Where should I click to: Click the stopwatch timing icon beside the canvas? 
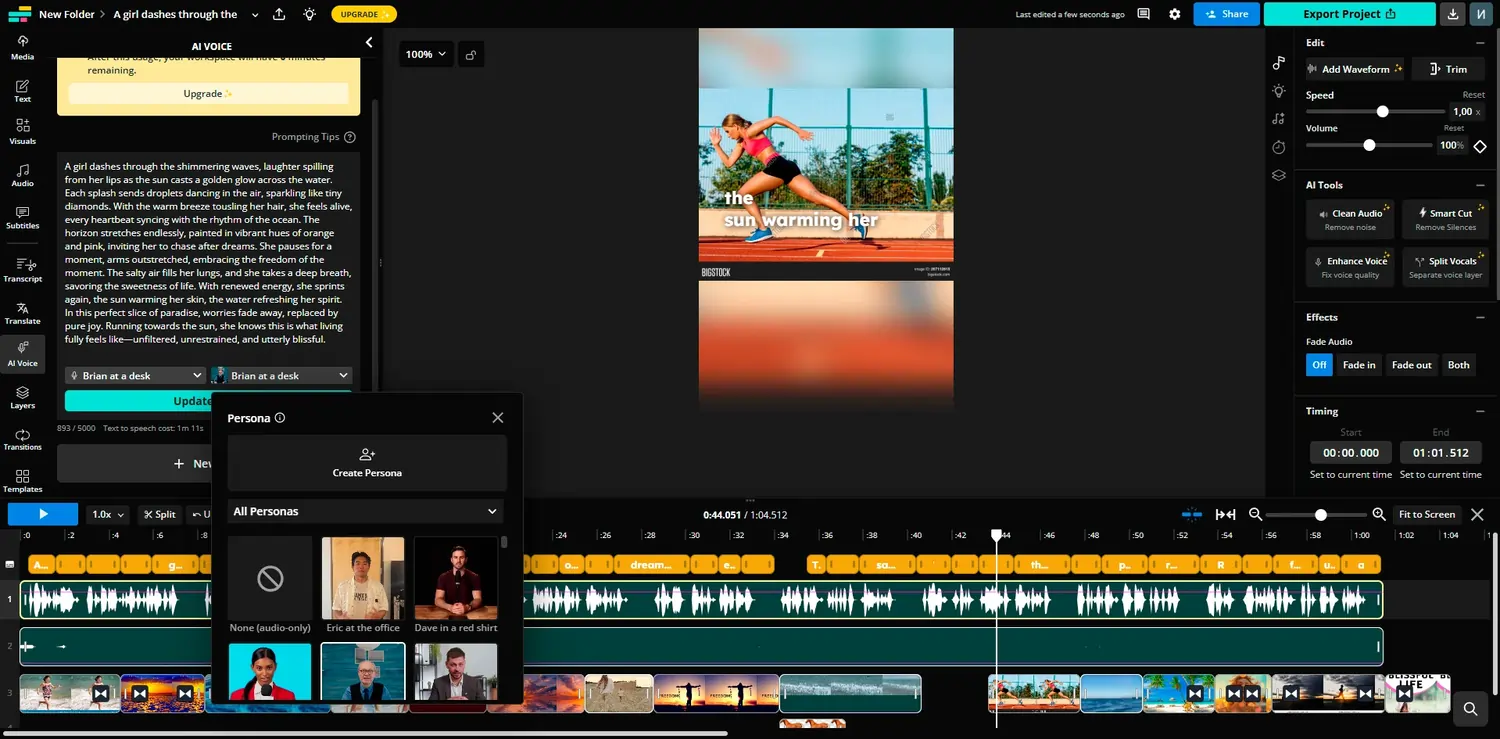(1279, 147)
